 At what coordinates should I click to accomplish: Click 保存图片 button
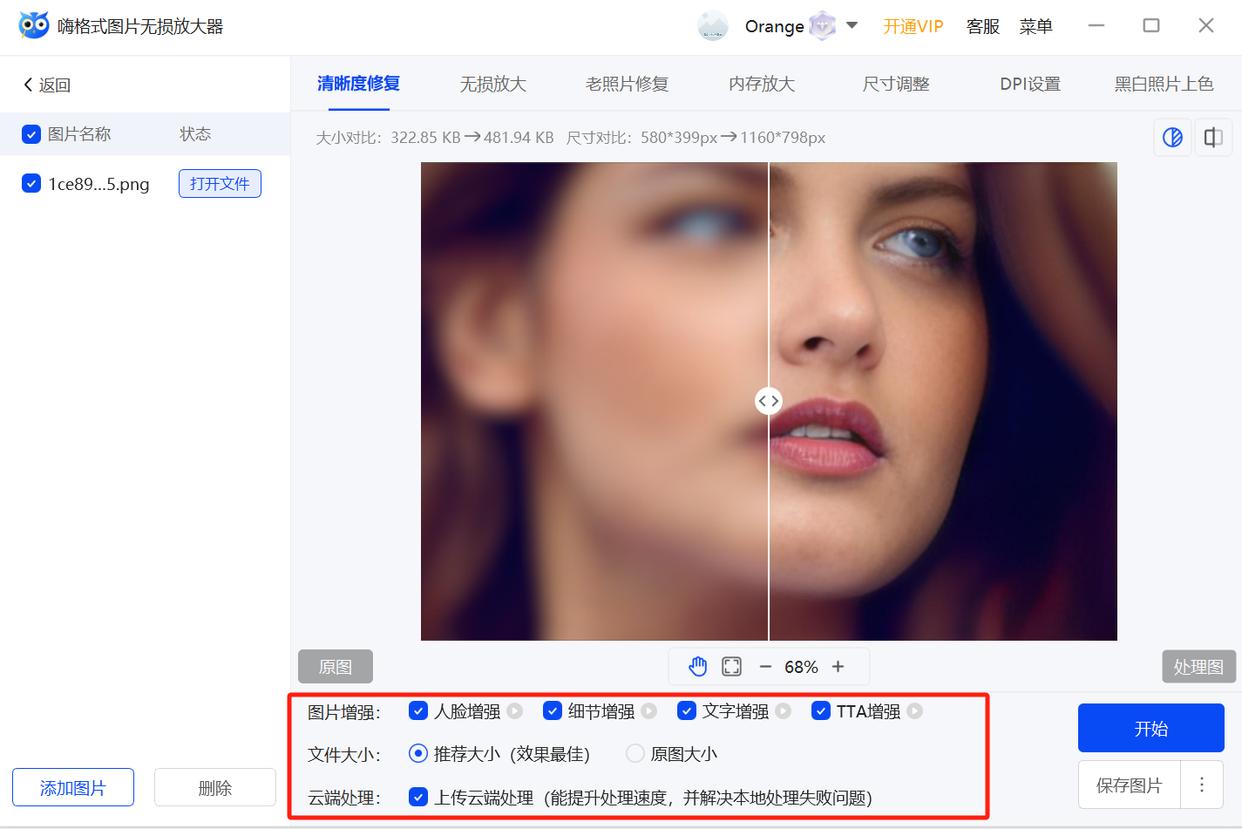tap(1129, 785)
